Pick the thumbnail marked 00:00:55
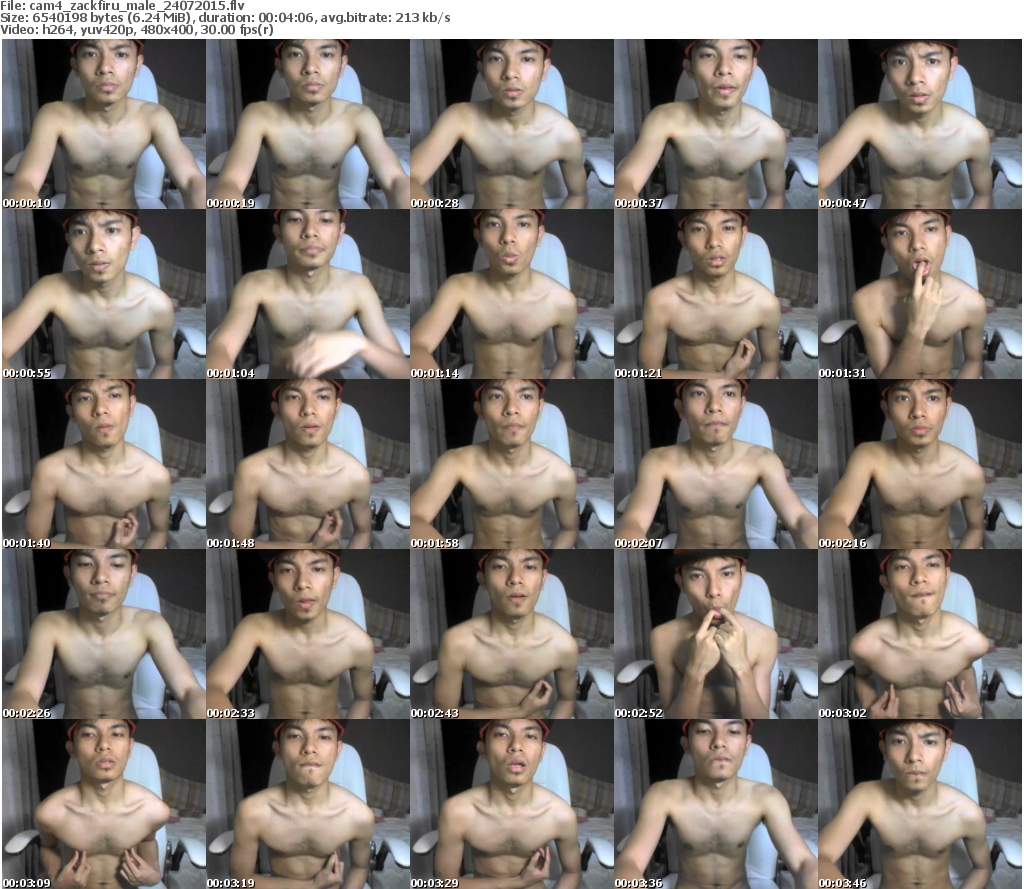1024x889 pixels. tap(104, 294)
